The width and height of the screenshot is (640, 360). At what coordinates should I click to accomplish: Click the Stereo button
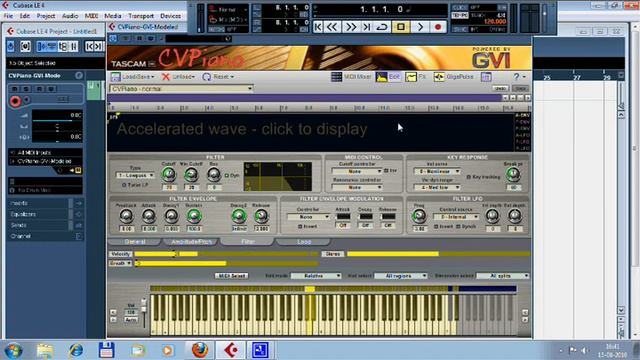333,254
